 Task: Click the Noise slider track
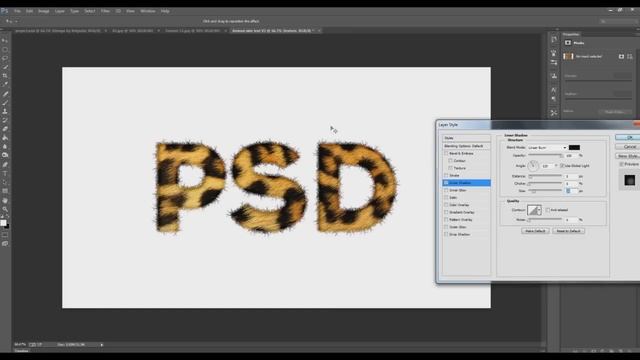545,220
